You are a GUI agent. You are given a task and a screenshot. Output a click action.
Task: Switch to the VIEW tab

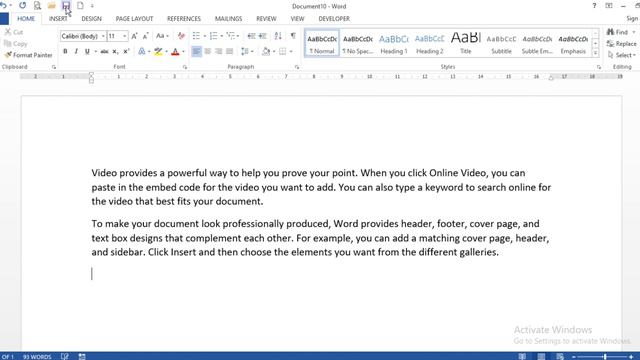coord(297,19)
